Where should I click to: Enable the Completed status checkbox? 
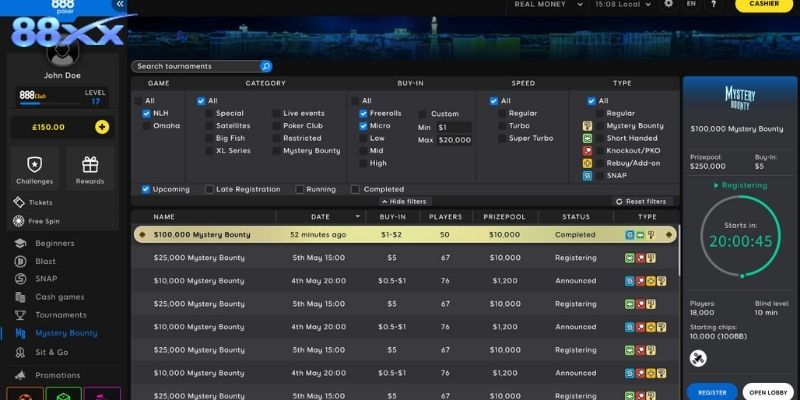click(x=355, y=189)
